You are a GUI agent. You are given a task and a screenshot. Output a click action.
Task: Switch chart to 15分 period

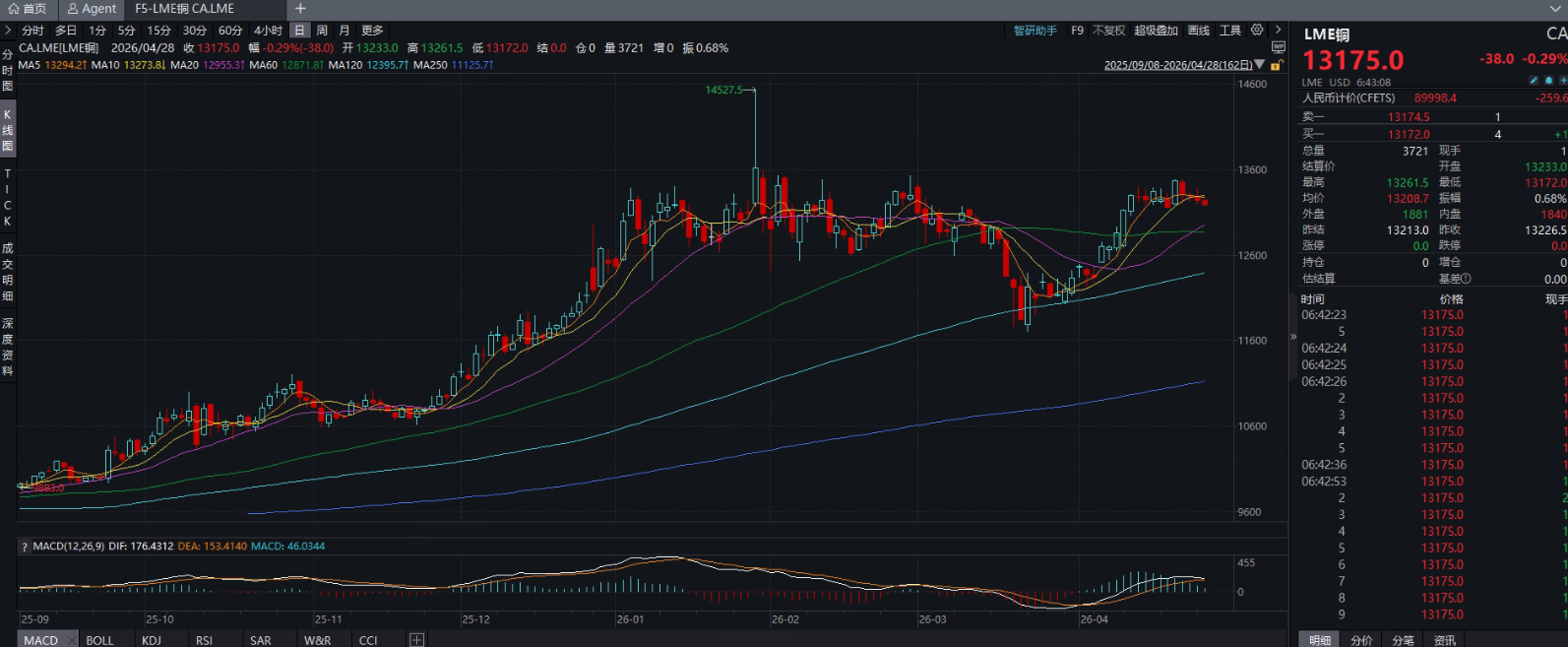[x=158, y=31]
